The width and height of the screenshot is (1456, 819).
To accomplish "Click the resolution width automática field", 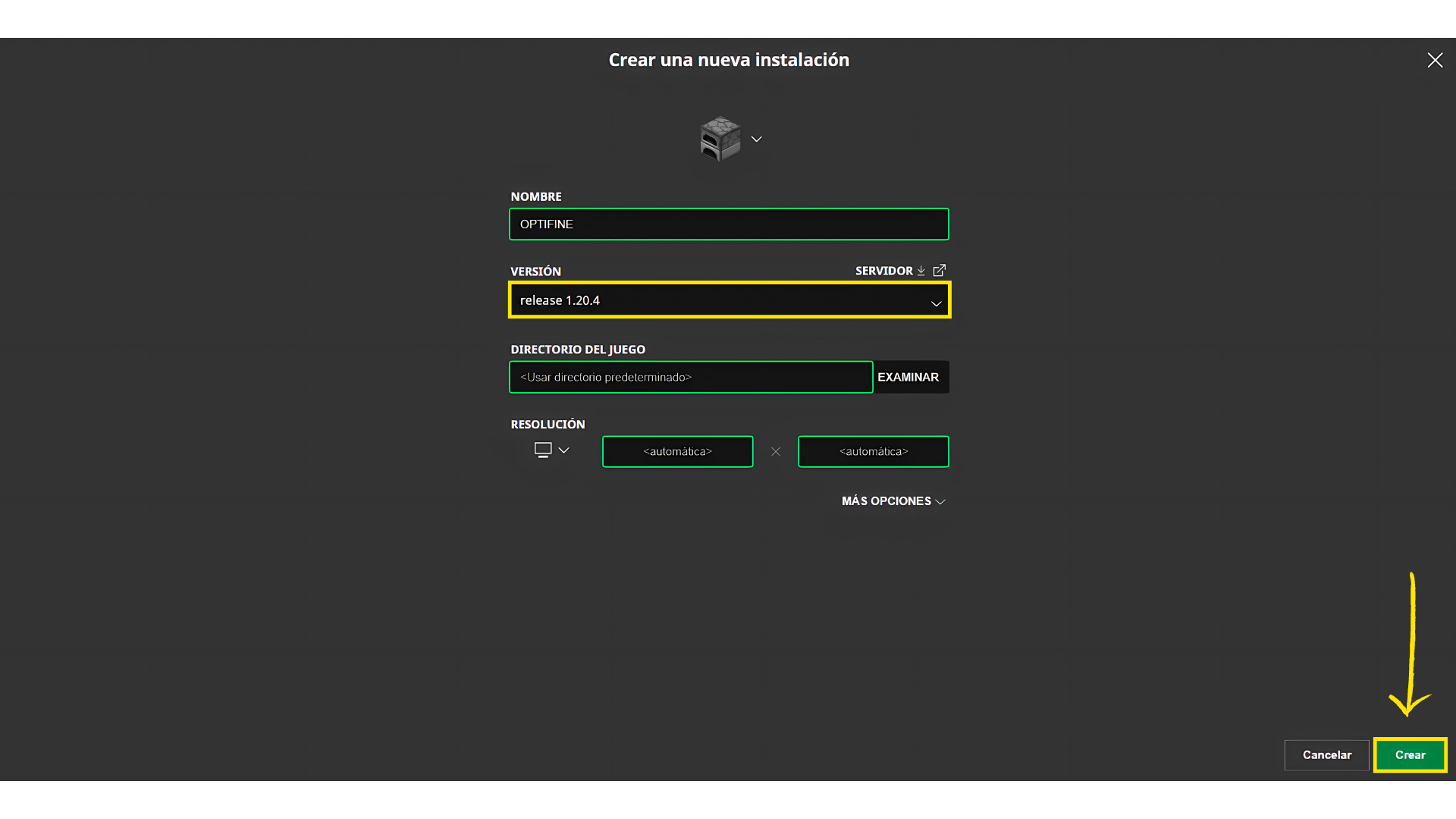I will 677,452.
